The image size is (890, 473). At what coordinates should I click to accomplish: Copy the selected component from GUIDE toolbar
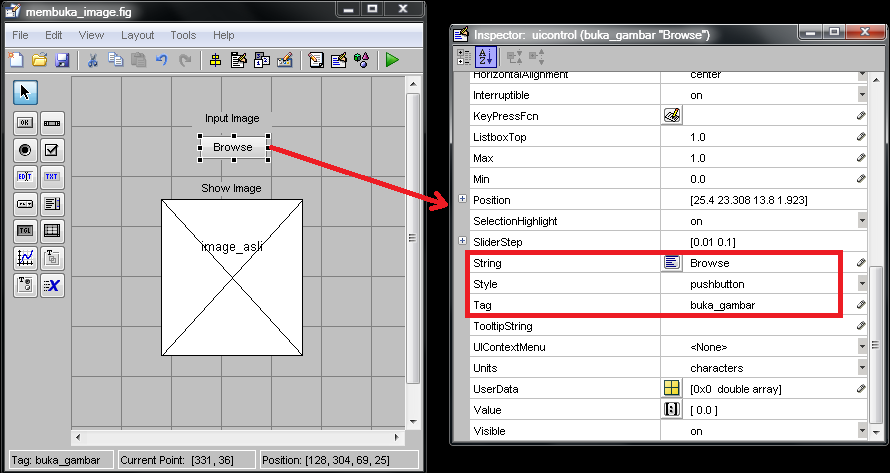[x=115, y=60]
